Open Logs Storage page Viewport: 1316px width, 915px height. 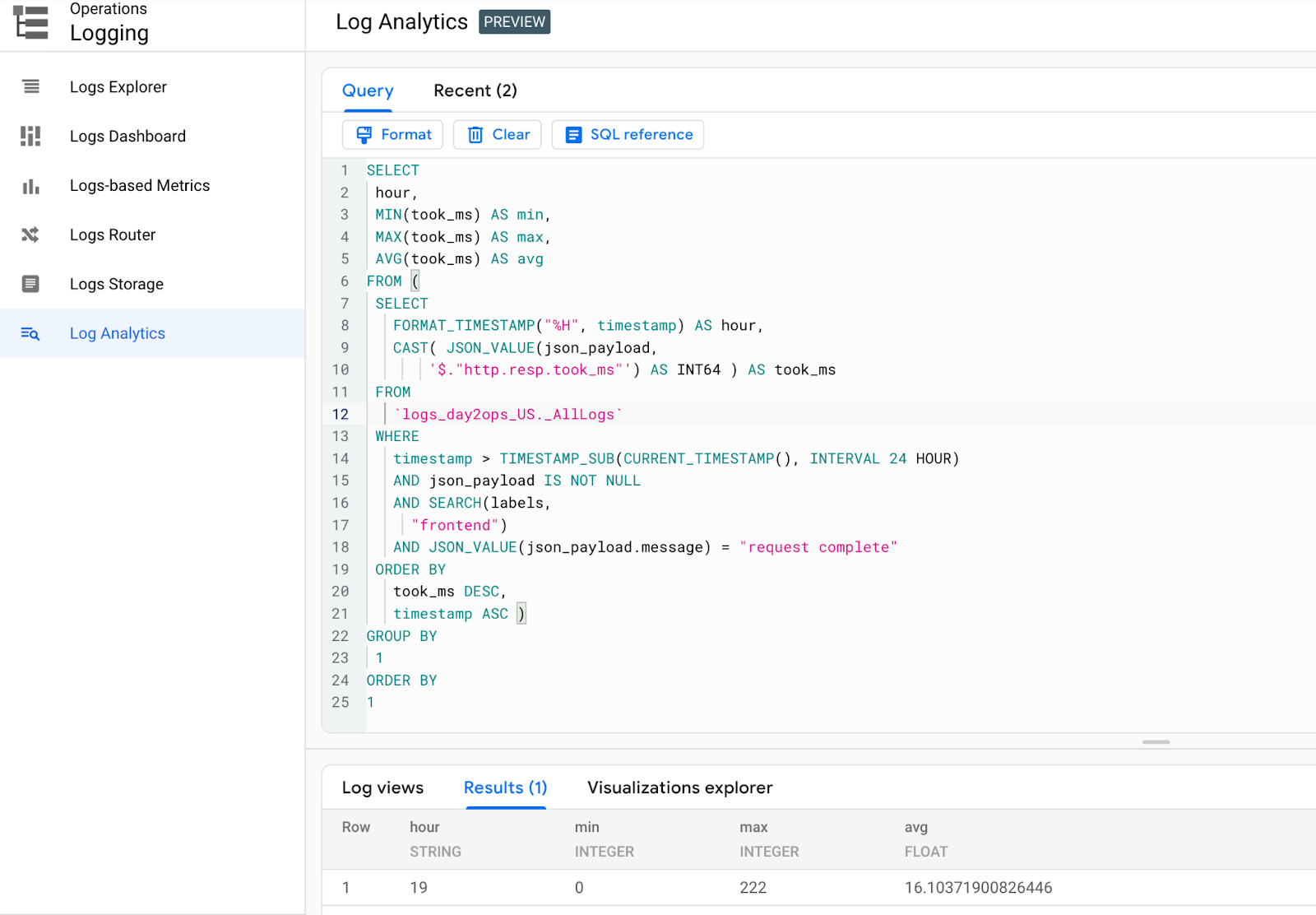coord(152,284)
